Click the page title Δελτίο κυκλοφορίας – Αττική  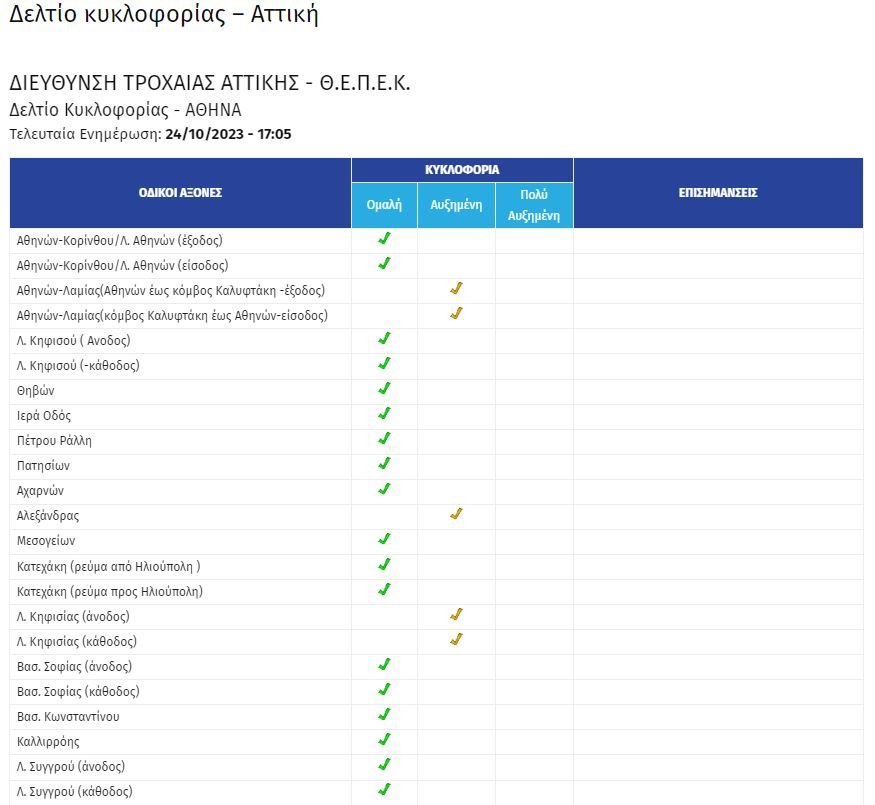point(164,14)
